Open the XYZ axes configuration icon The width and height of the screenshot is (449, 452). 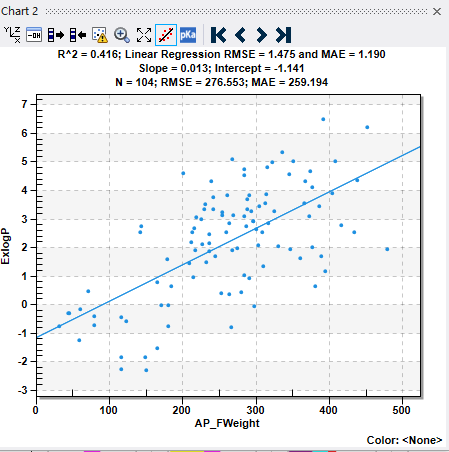[12, 35]
